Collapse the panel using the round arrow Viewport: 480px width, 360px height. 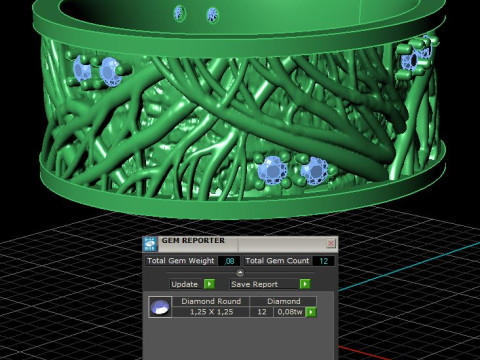[240, 273]
